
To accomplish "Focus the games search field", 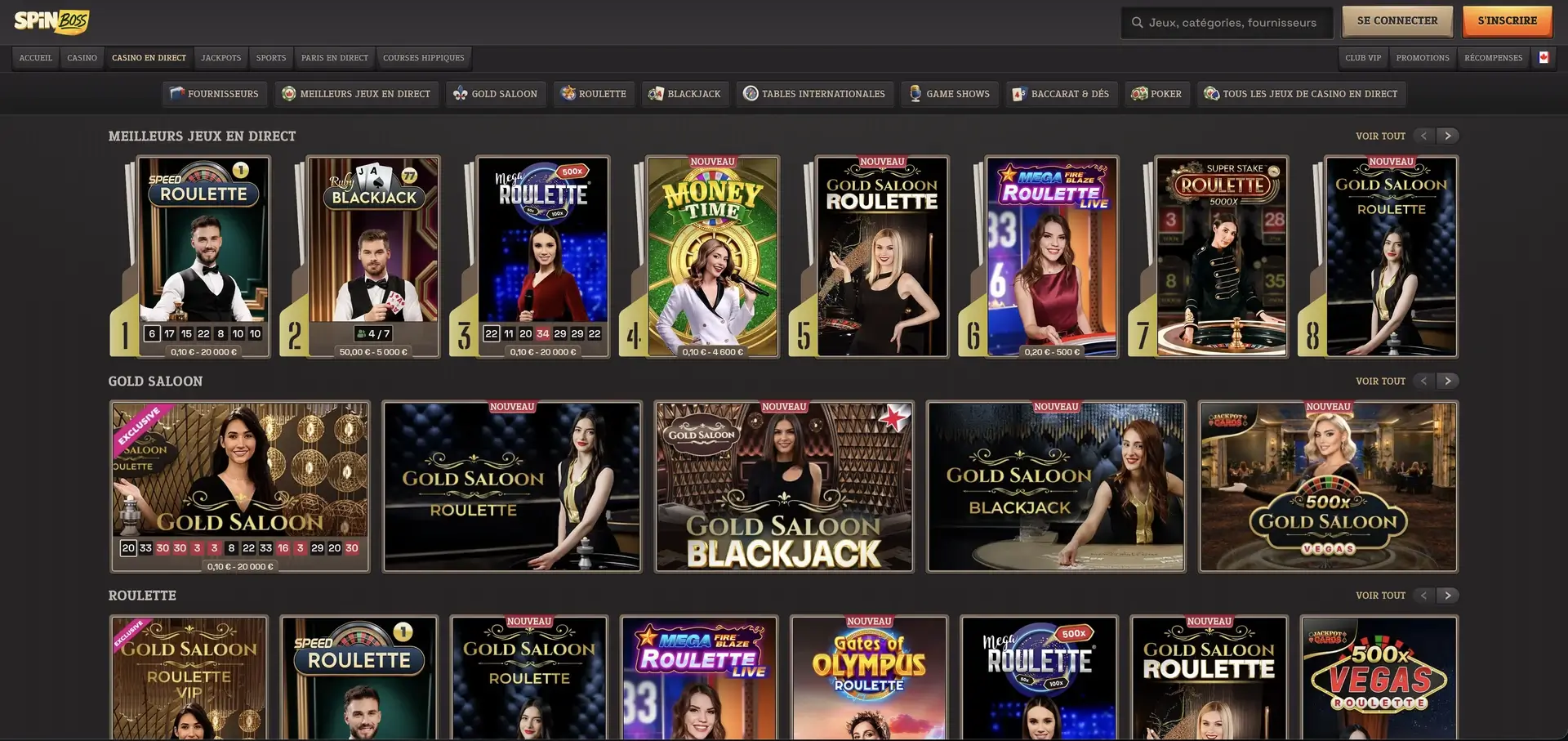I will click(x=1227, y=23).
